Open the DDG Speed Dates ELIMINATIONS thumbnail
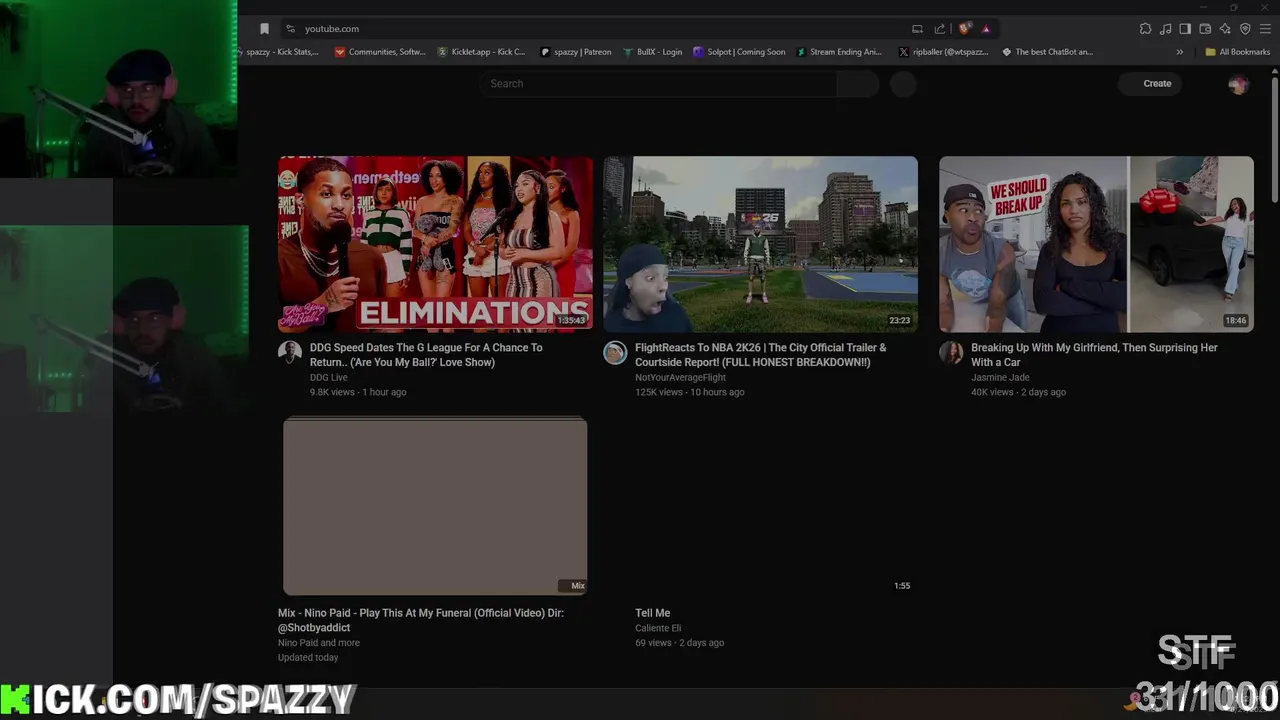 pos(435,244)
